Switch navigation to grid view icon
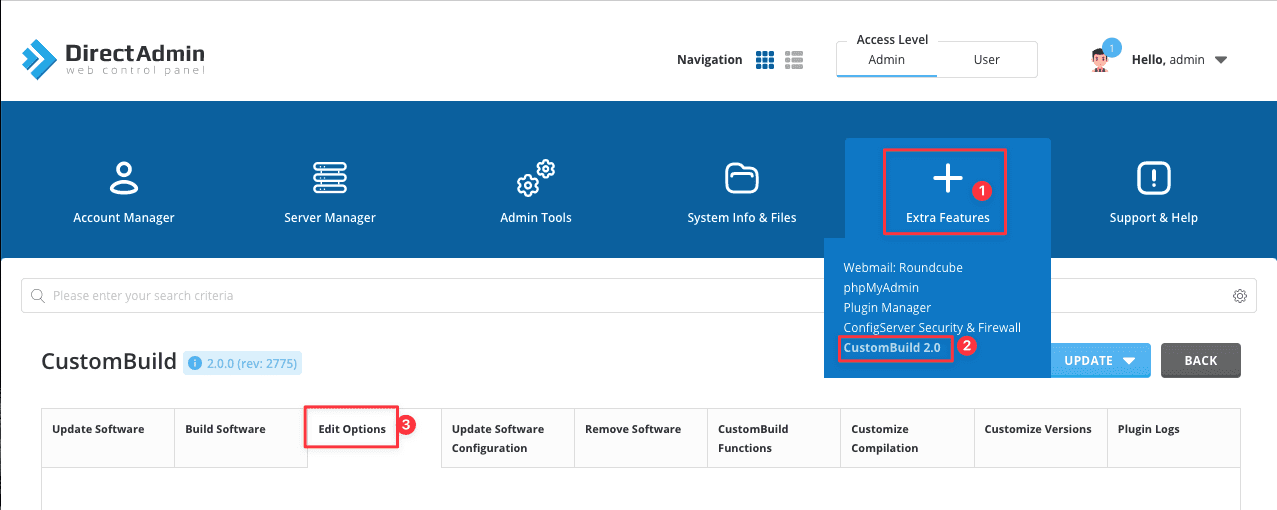The image size is (1277, 510). coord(765,60)
